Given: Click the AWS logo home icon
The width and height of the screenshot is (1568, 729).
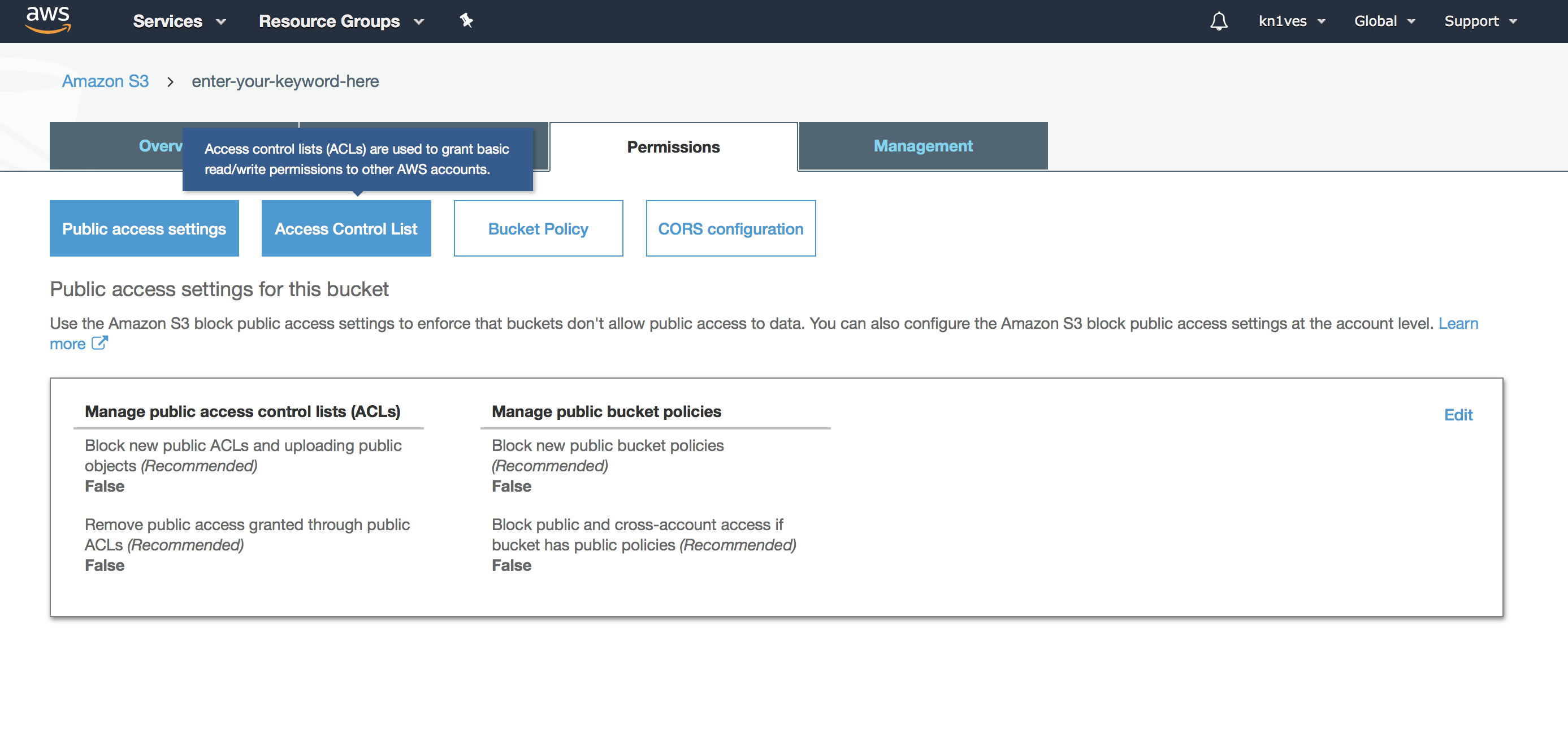Looking at the screenshot, I should 48,19.
